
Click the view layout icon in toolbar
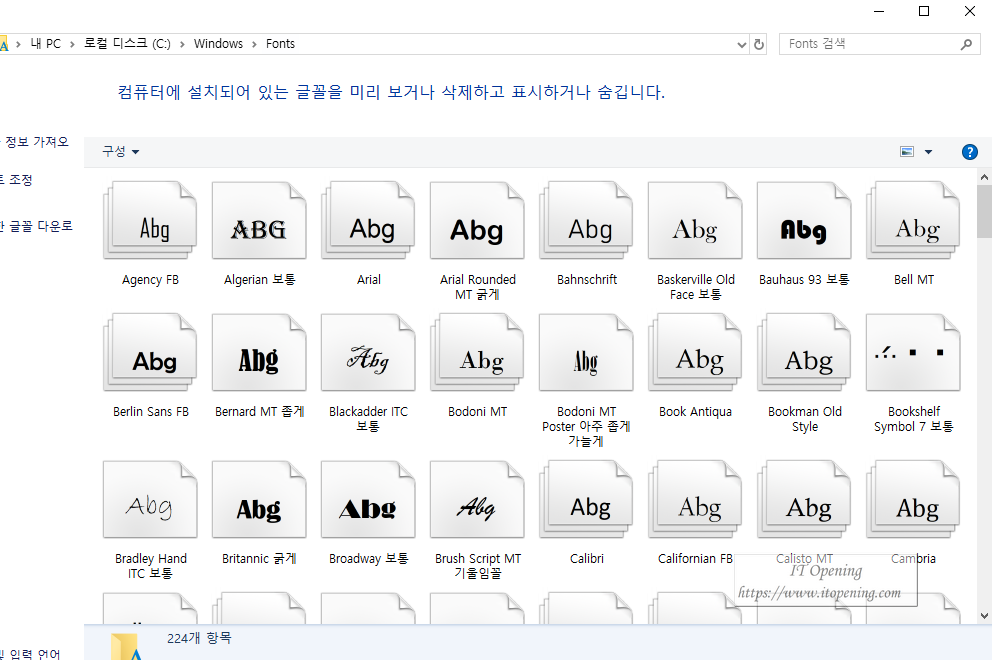tap(907, 152)
